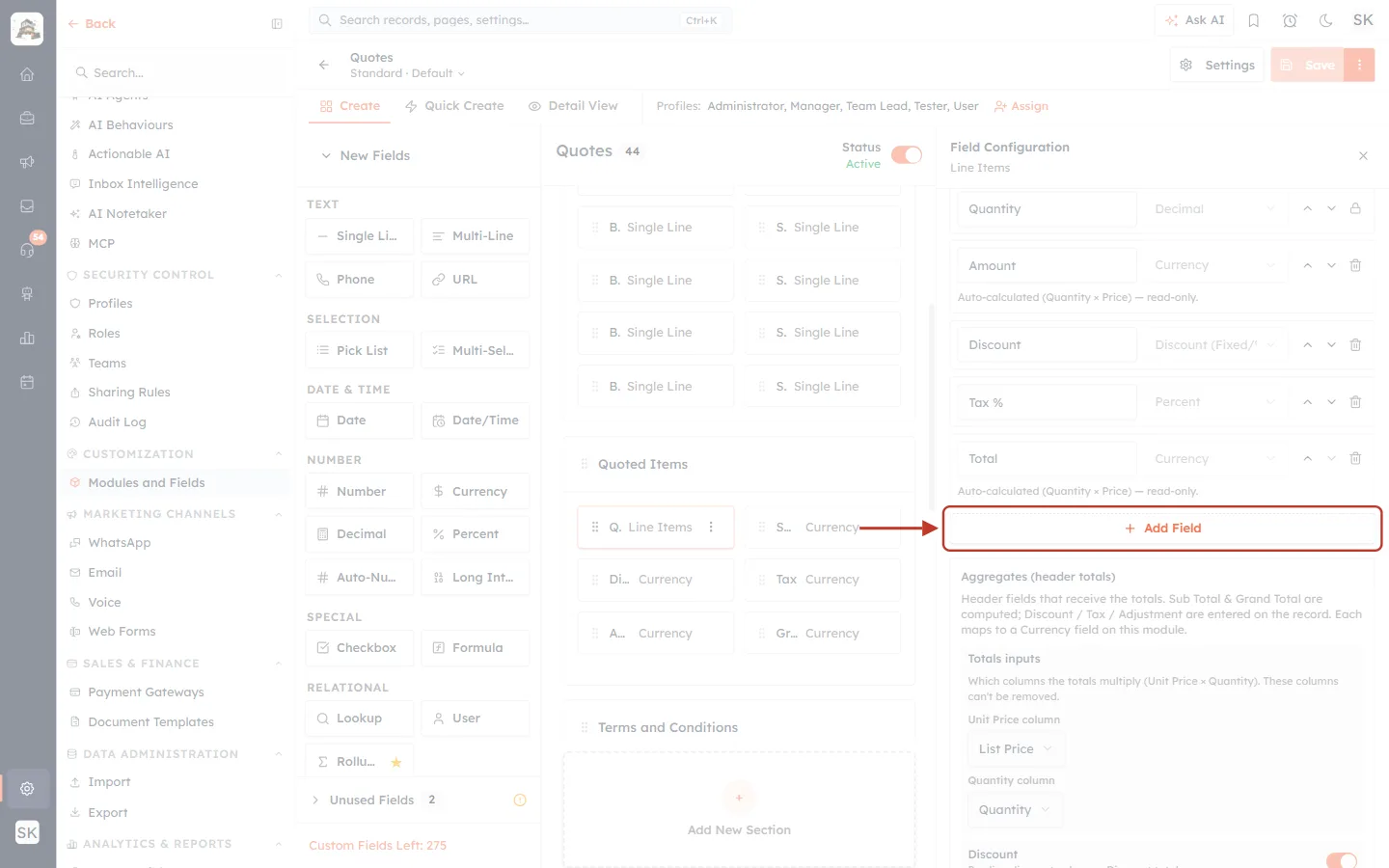Viewport: 1389px width, 868px height.
Task: Click the settings gear in left rail
Action: (27, 788)
